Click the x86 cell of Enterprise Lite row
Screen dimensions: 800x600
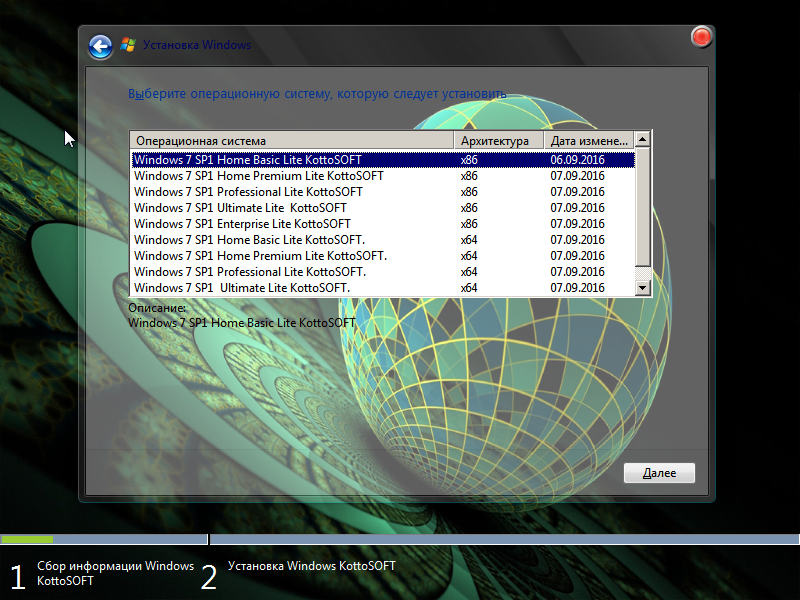point(469,224)
